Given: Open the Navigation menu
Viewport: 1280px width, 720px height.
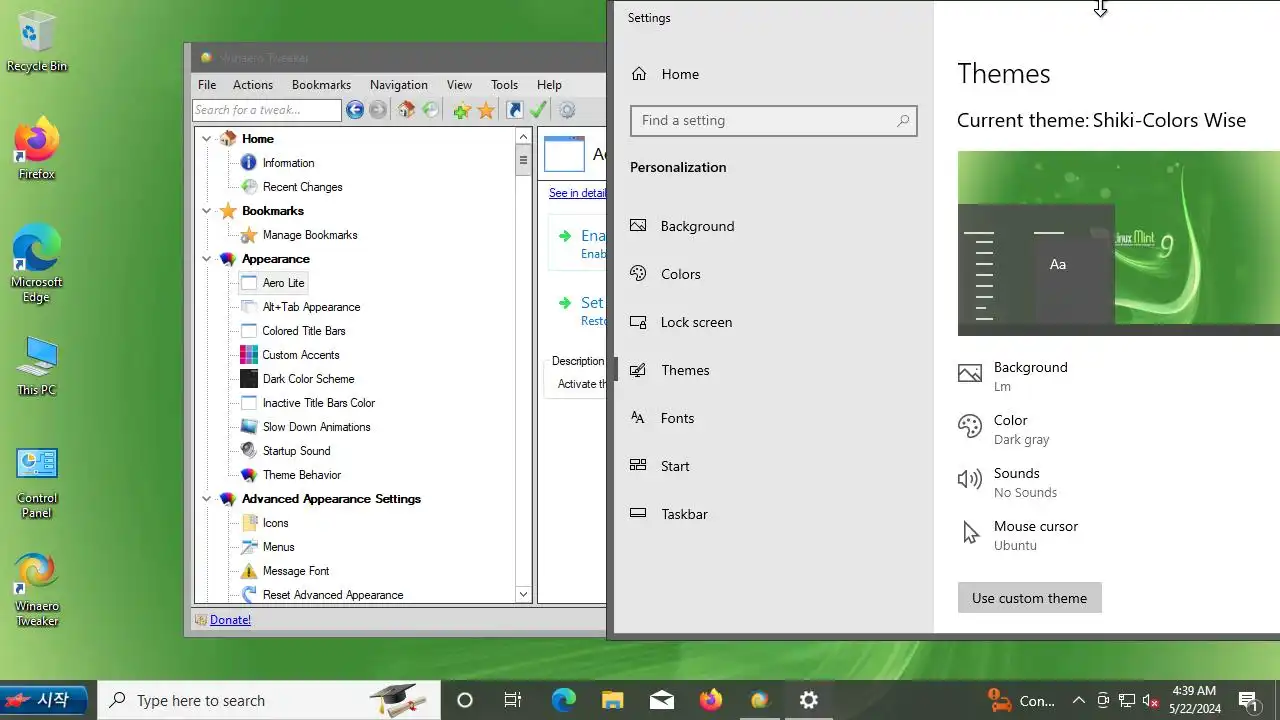Looking at the screenshot, I should (x=399, y=85).
